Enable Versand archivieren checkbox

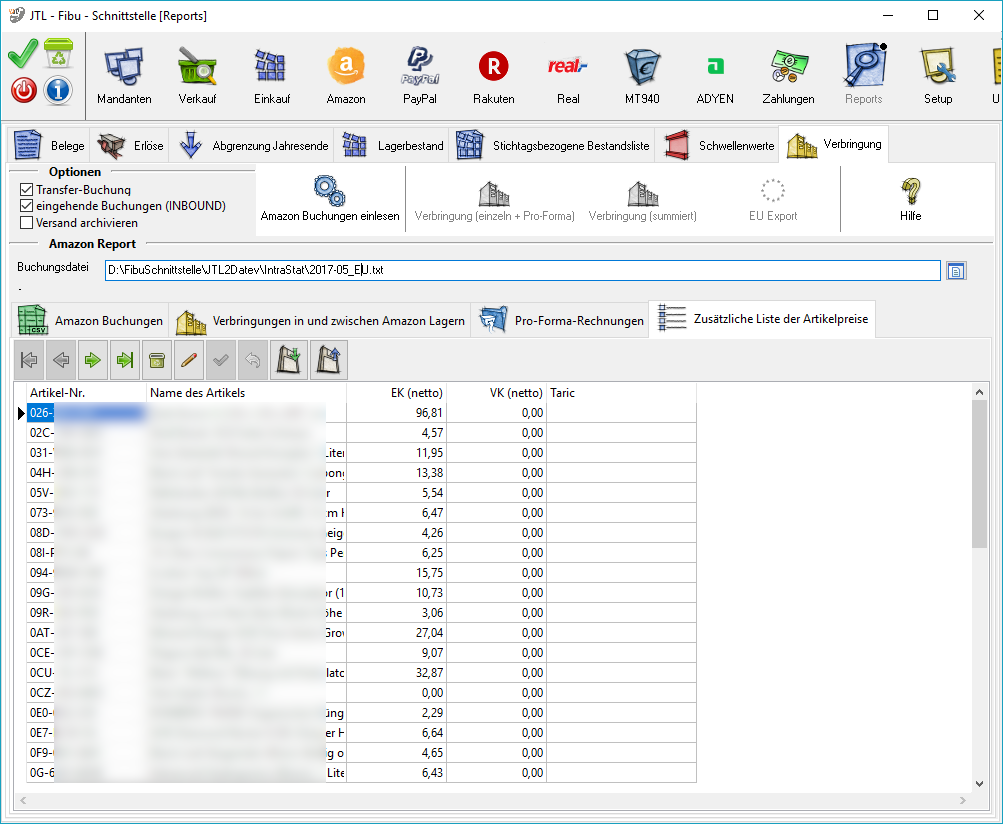(x=27, y=223)
